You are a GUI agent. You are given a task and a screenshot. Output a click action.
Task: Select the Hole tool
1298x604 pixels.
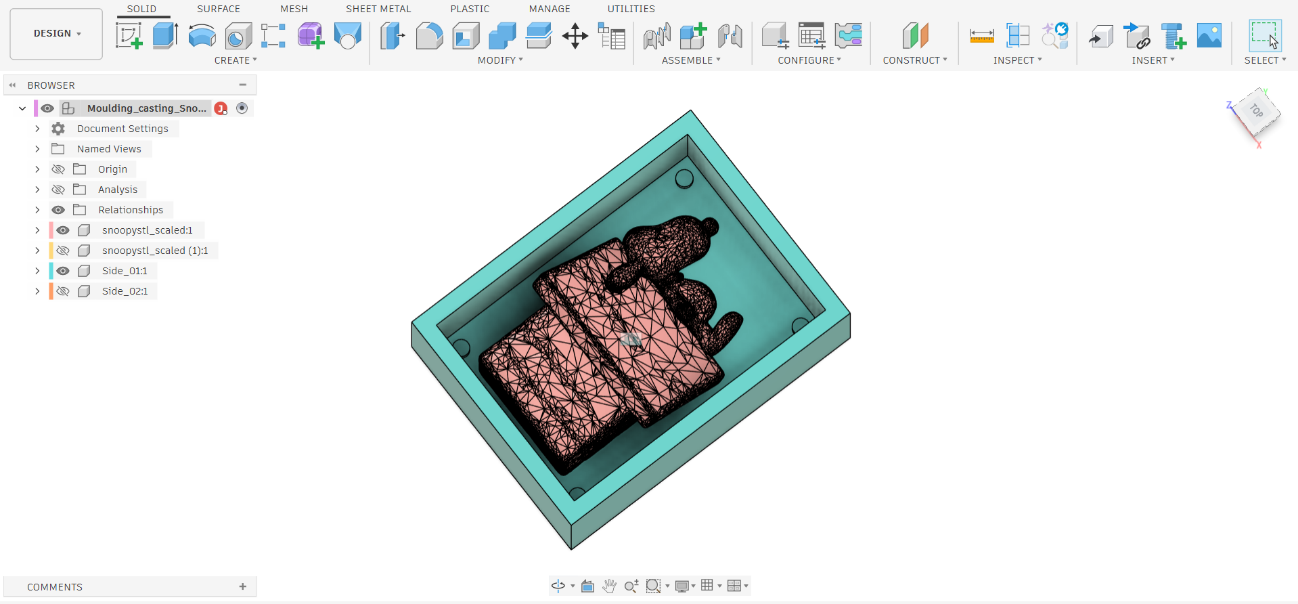tap(238, 36)
